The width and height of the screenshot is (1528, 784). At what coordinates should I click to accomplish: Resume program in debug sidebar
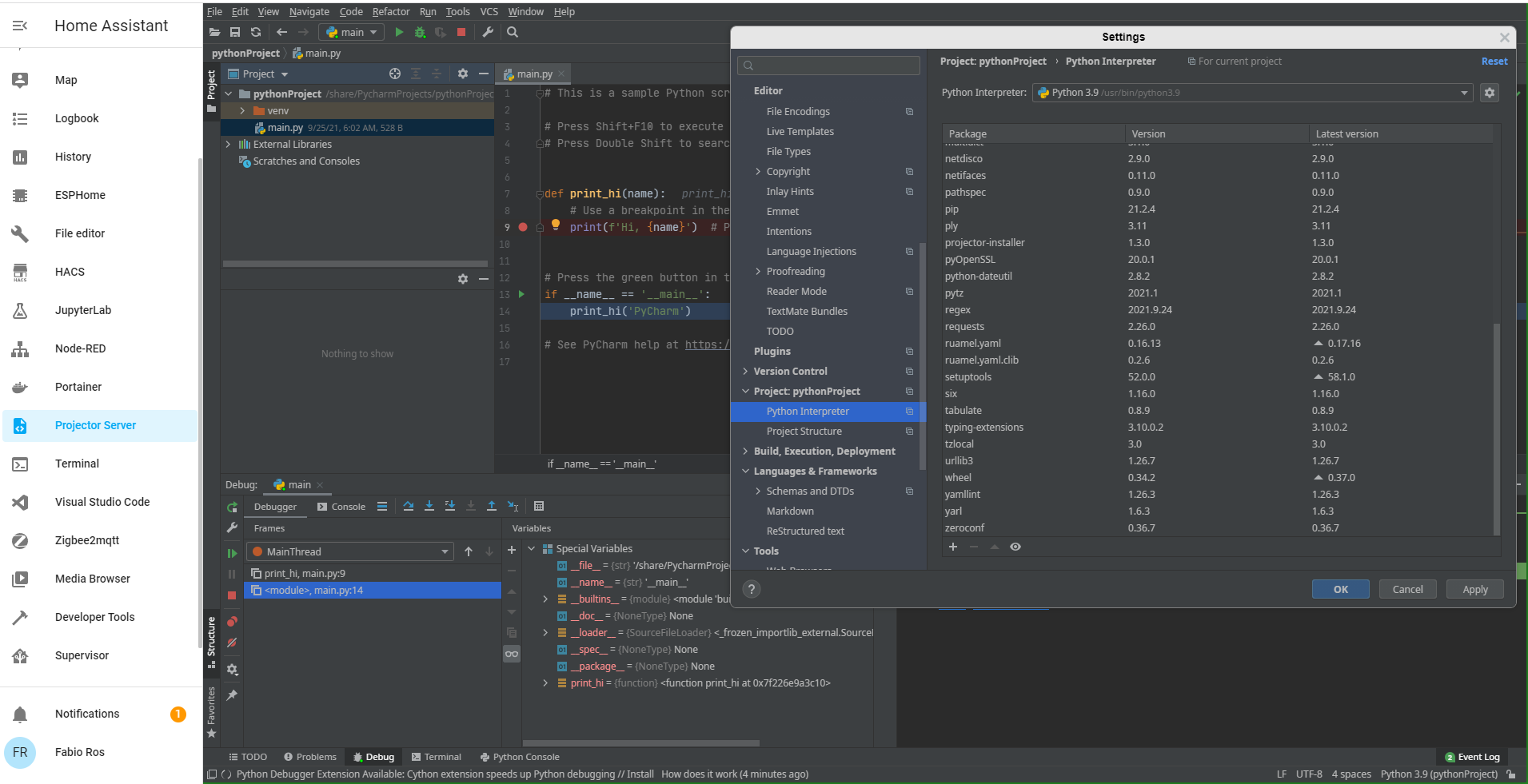[x=232, y=553]
